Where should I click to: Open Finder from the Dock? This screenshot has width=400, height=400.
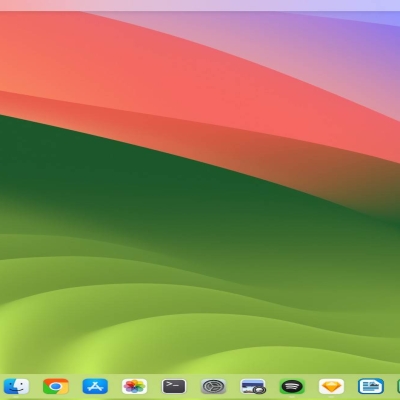(16, 387)
